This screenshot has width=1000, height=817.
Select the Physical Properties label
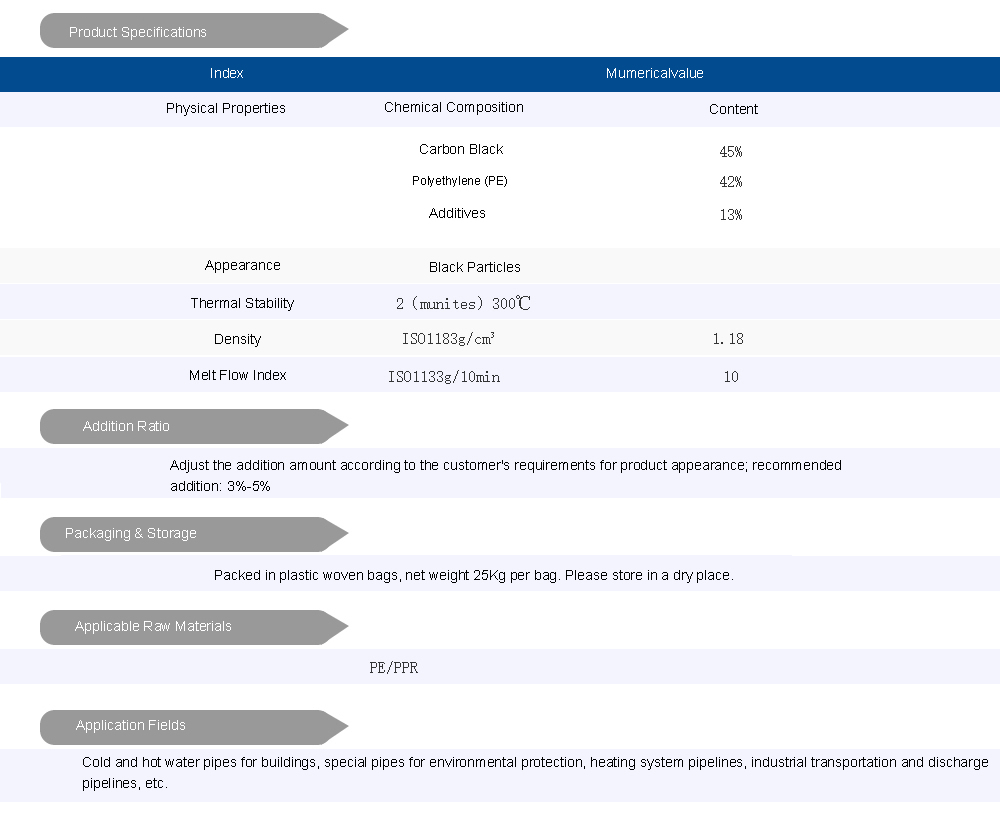coord(226,108)
